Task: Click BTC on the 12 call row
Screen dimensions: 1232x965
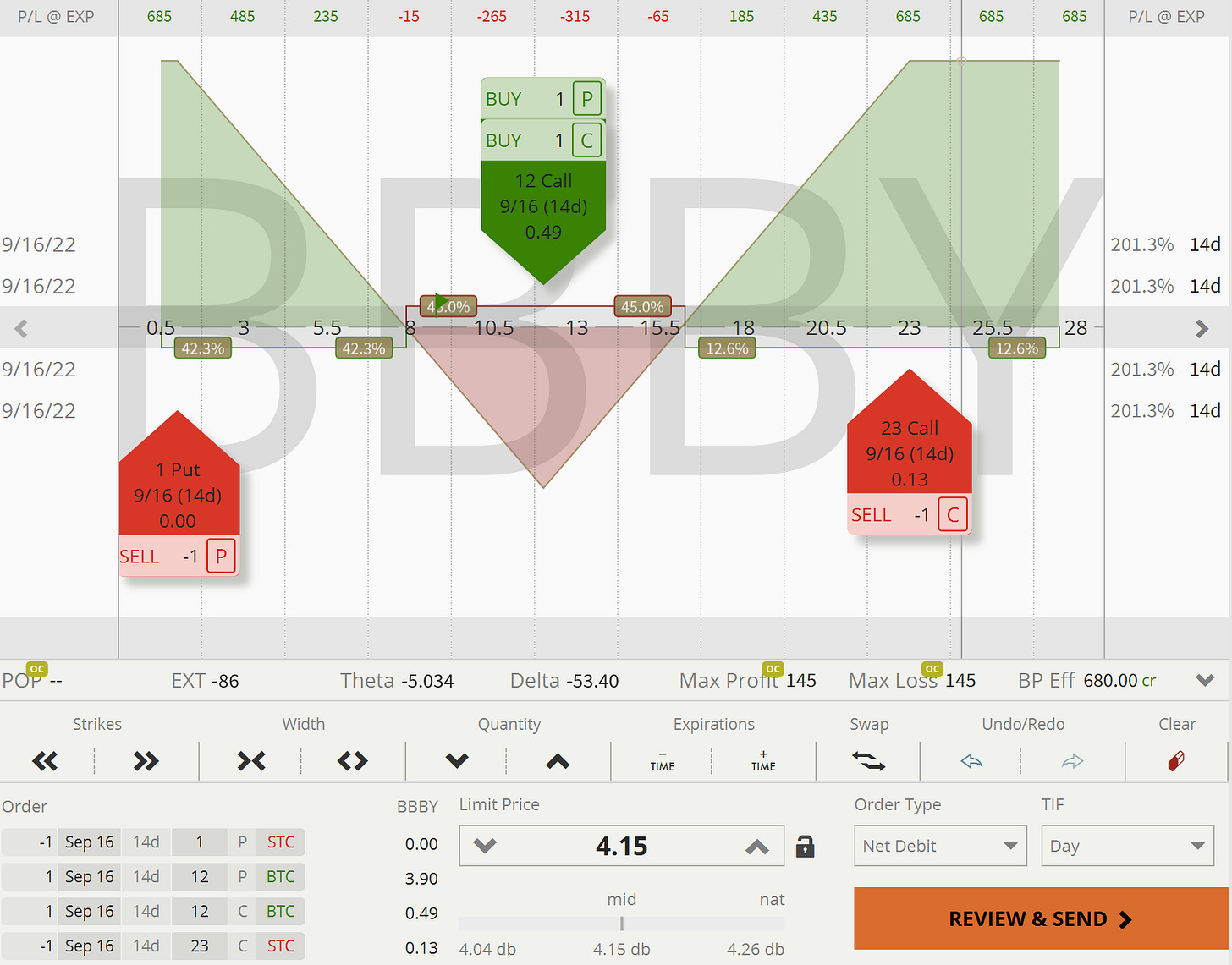Action: pyautogui.click(x=281, y=912)
